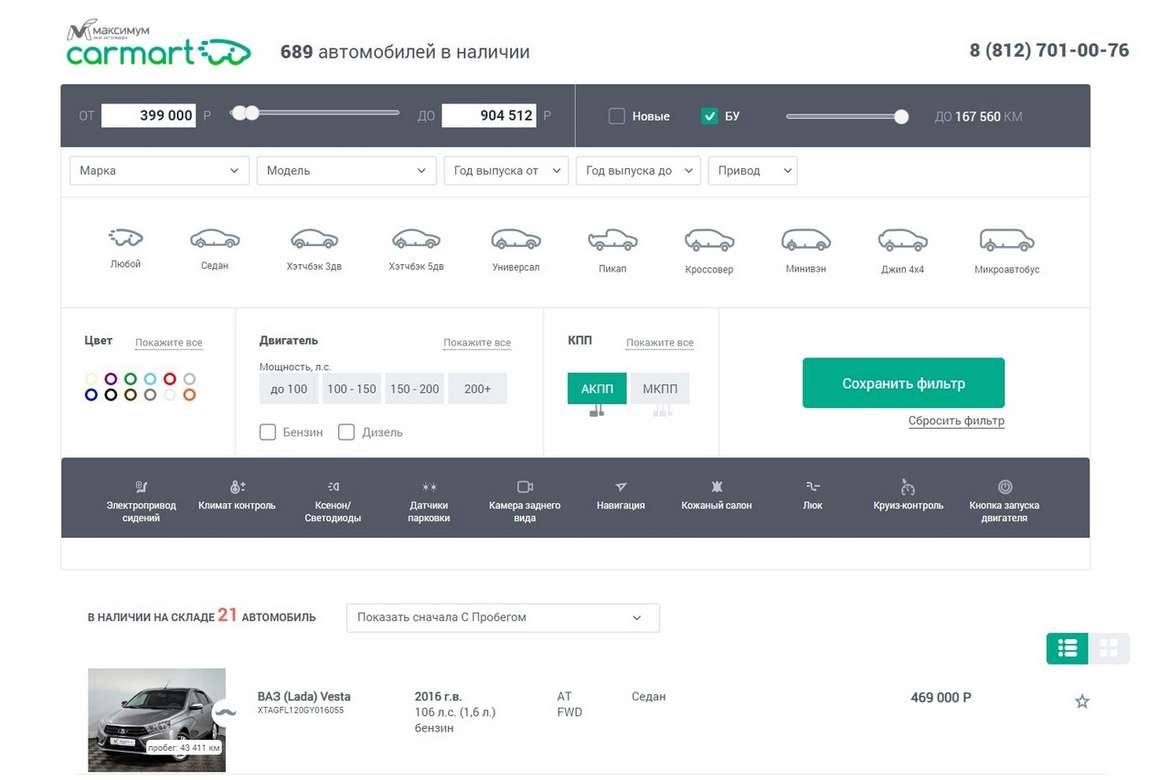Select the Седан body type icon
Viewport: 1170px width, 780px height.
coord(214,240)
